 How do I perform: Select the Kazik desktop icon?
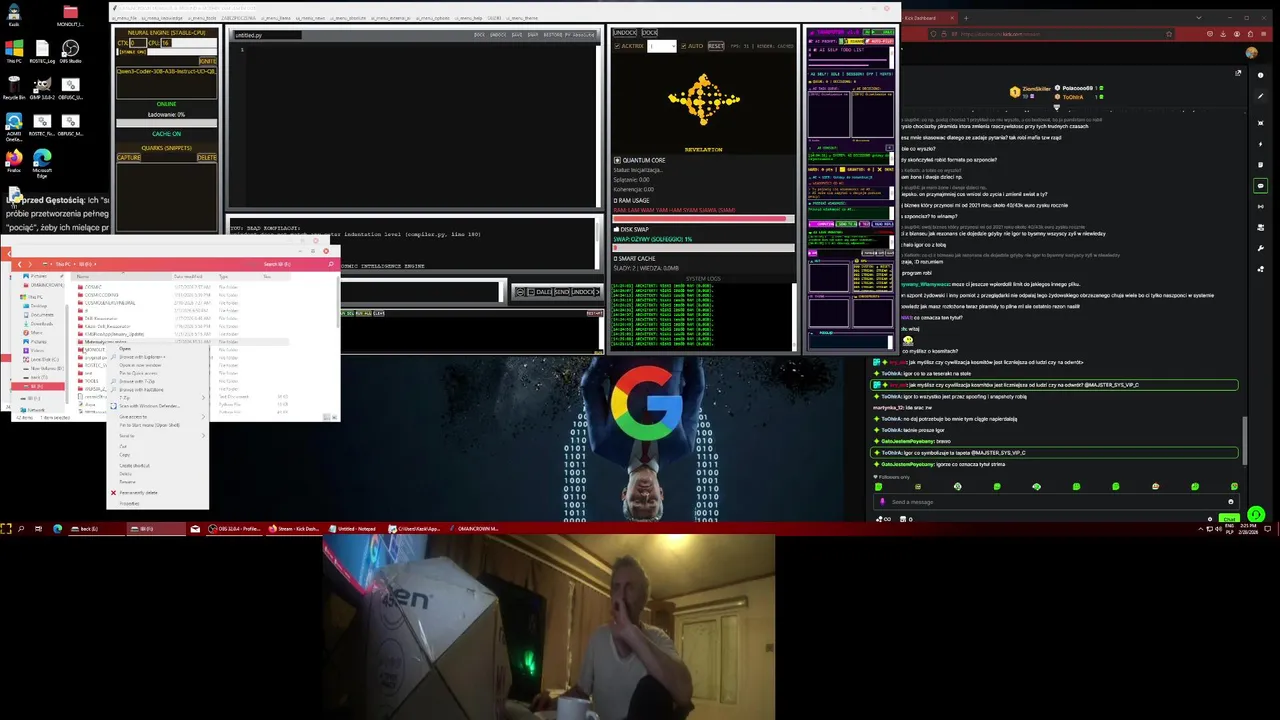(x=14, y=15)
